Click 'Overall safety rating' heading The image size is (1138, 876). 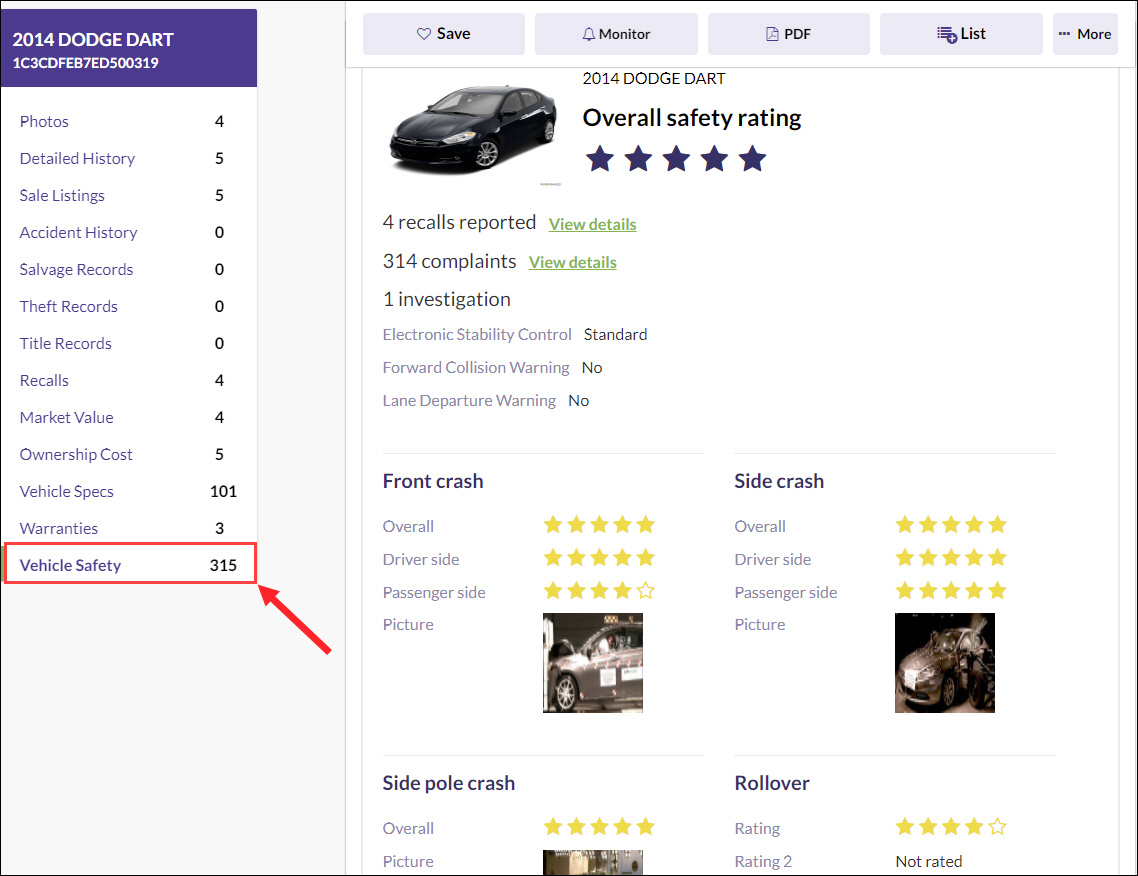(x=692, y=118)
